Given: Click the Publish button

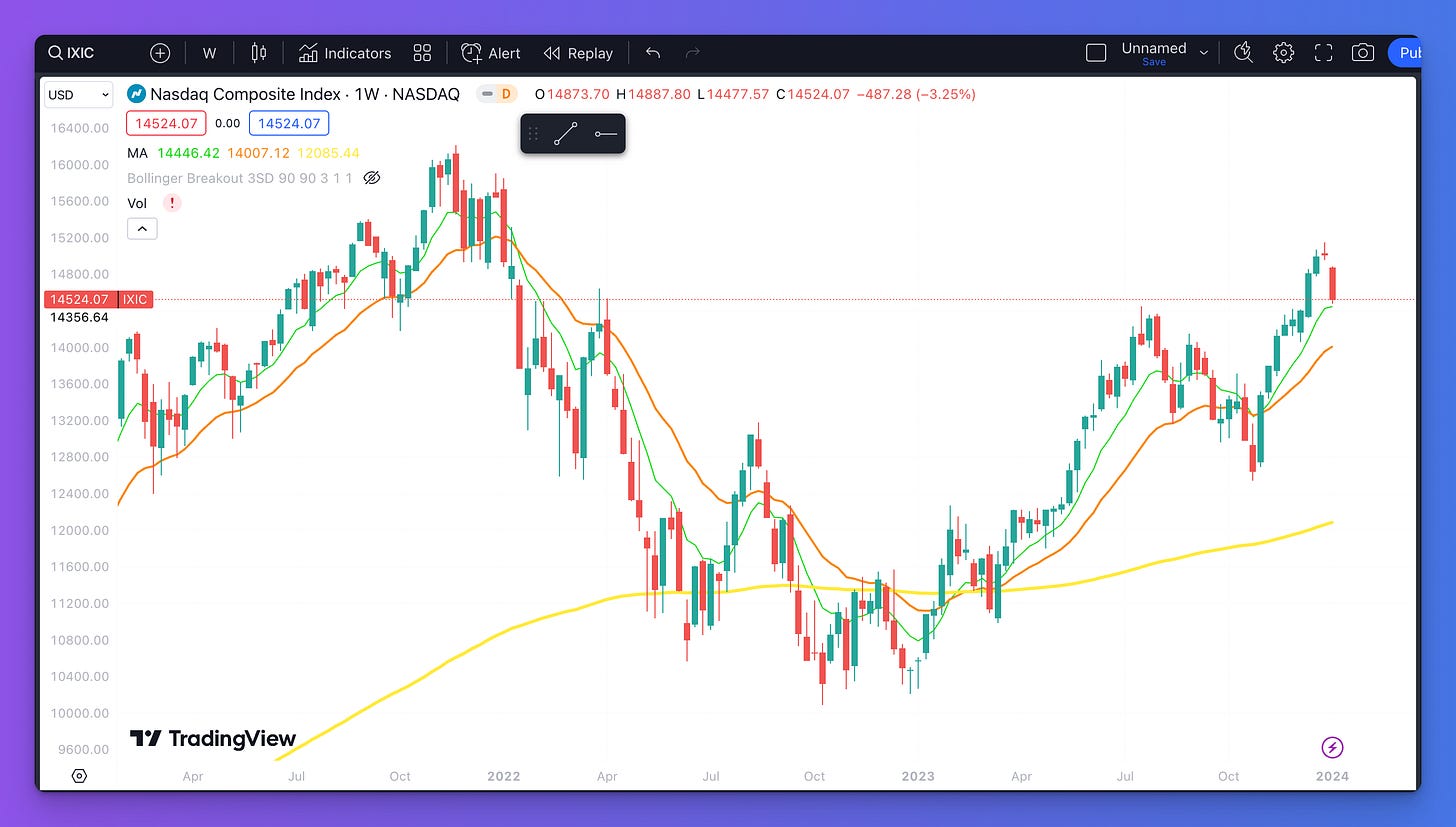Looking at the screenshot, I should pyautogui.click(x=1404, y=53).
